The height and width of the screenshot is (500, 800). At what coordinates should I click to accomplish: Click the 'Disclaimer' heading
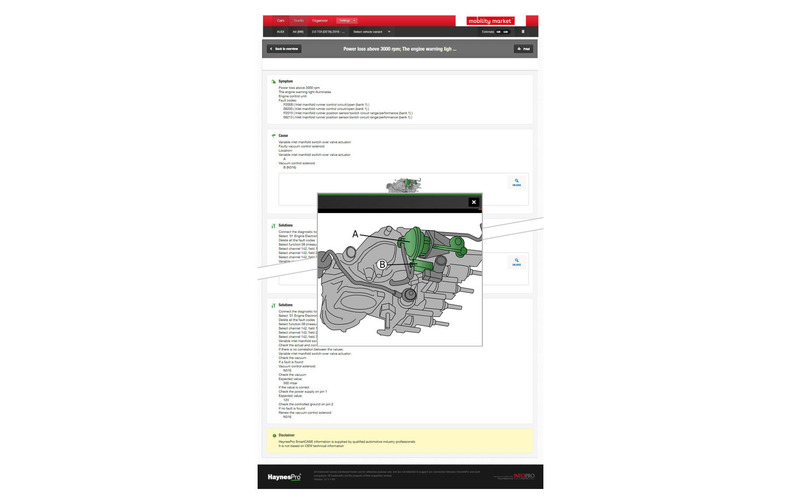tap(287, 435)
